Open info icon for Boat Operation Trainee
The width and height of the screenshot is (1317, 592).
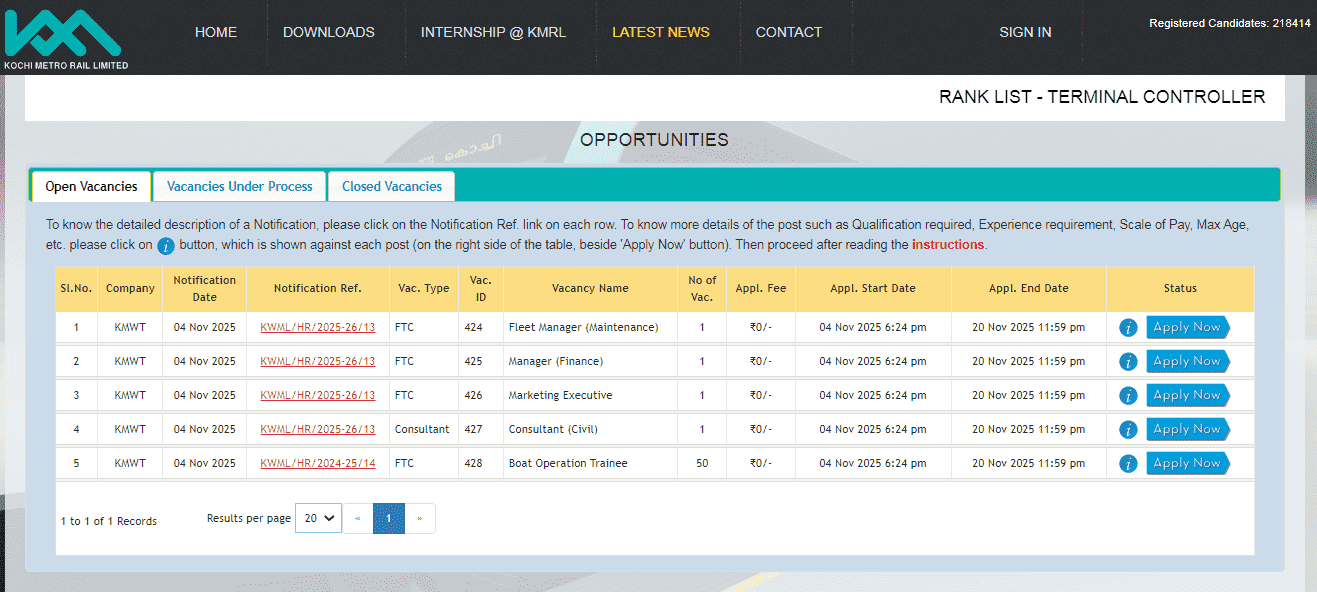pos(1128,464)
